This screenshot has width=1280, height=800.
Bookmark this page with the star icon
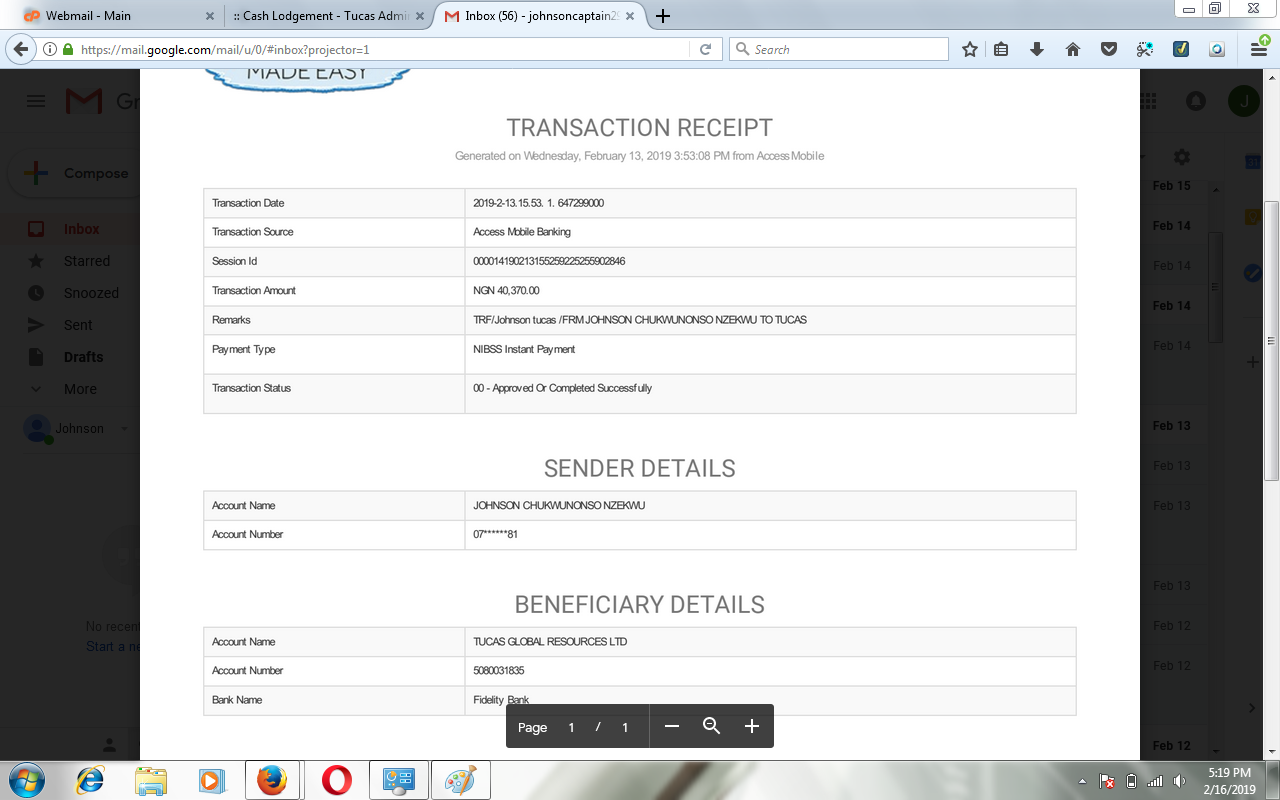coord(969,49)
